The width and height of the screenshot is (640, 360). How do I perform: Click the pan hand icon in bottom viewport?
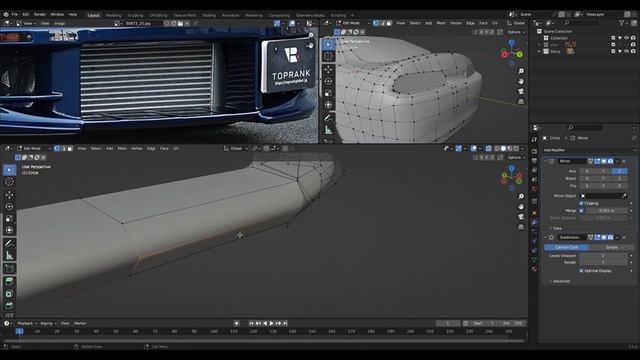click(521, 207)
